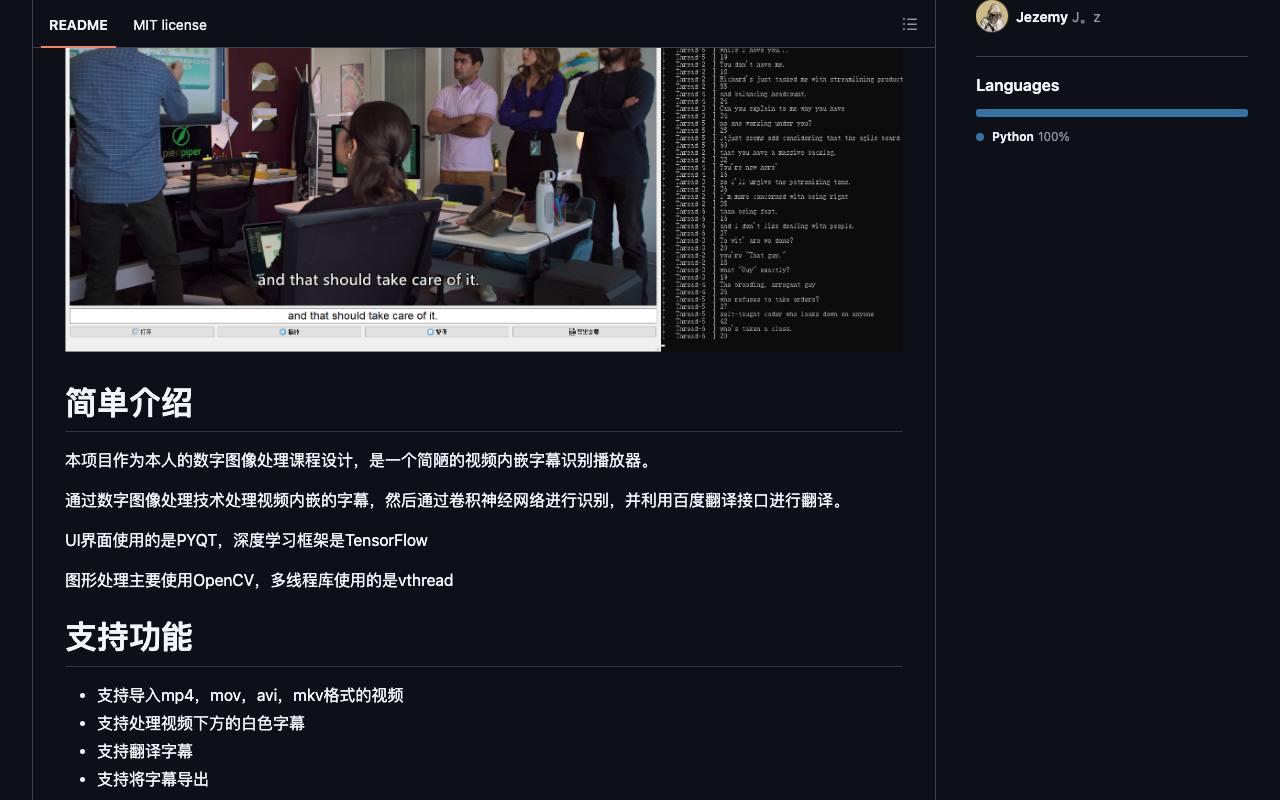Click the Languages bar
This screenshot has height=800, width=1280.
click(1112, 113)
